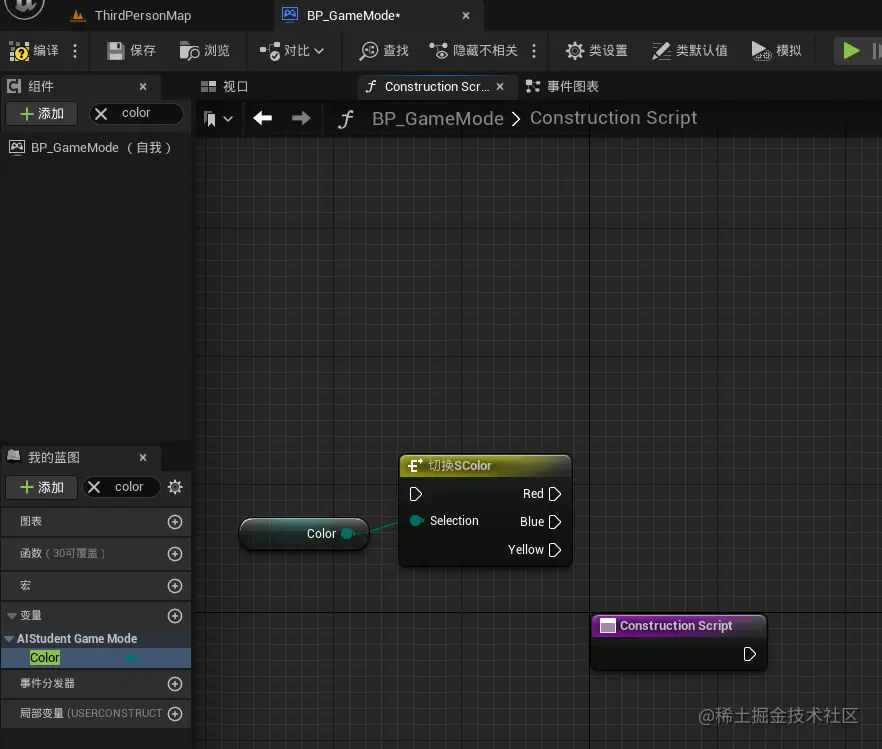
Task: Add event dispatcher with 事件分发器 plus
Action: 175,684
